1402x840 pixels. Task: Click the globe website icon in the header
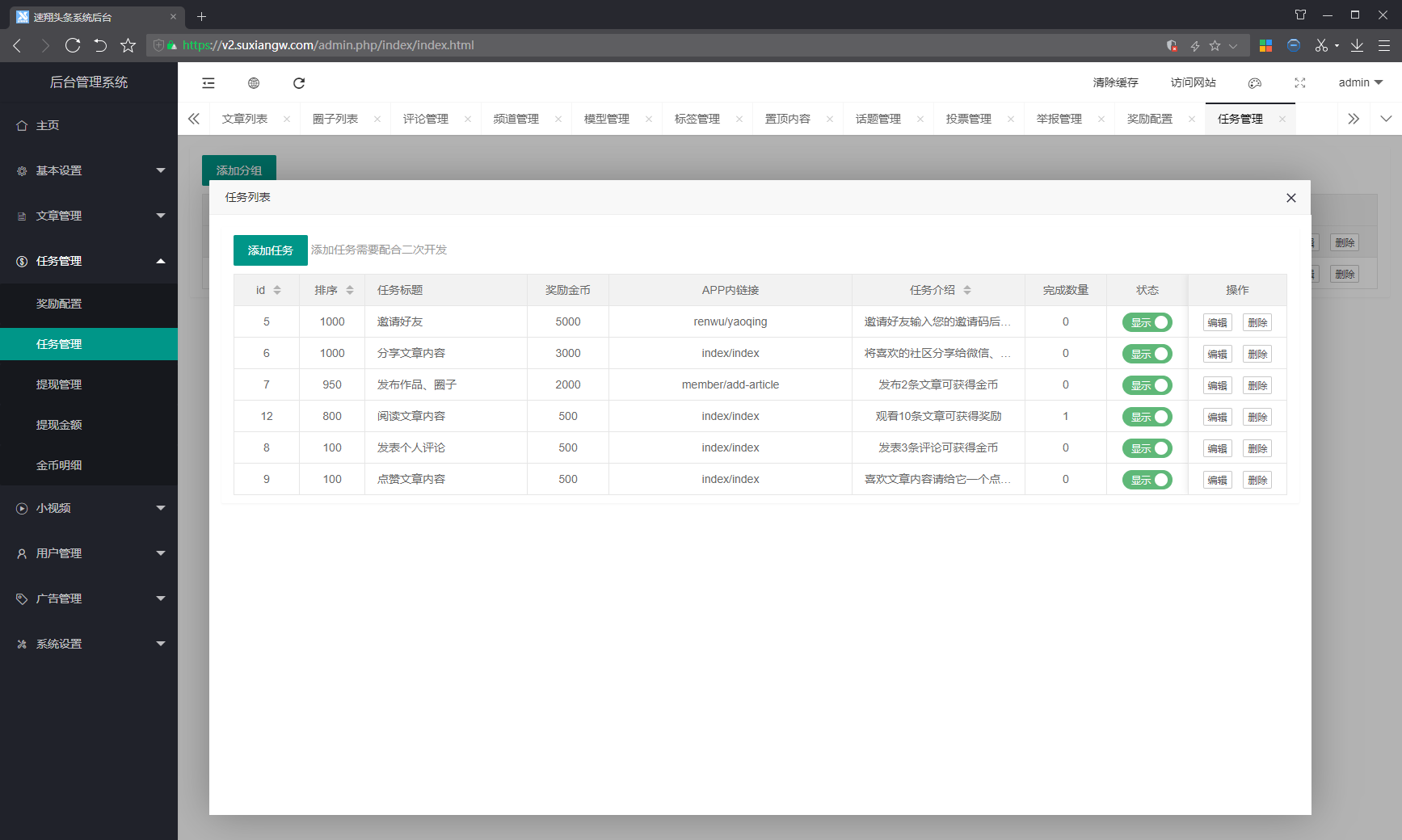pyautogui.click(x=254, y=83)
